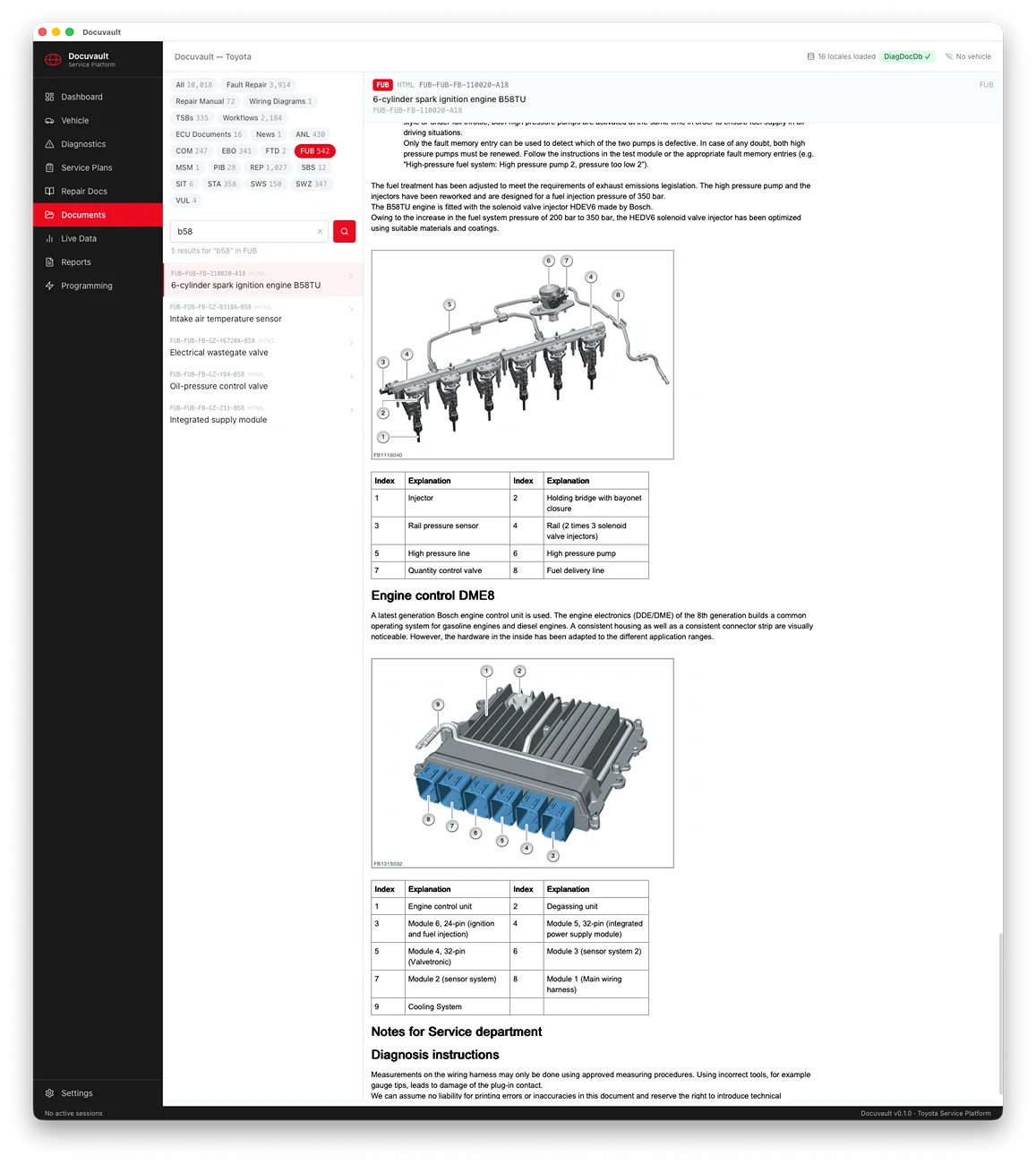The image size is (1036, 1164).
Task: Open the Dashboard menu label
Action: tap(81, 97)
